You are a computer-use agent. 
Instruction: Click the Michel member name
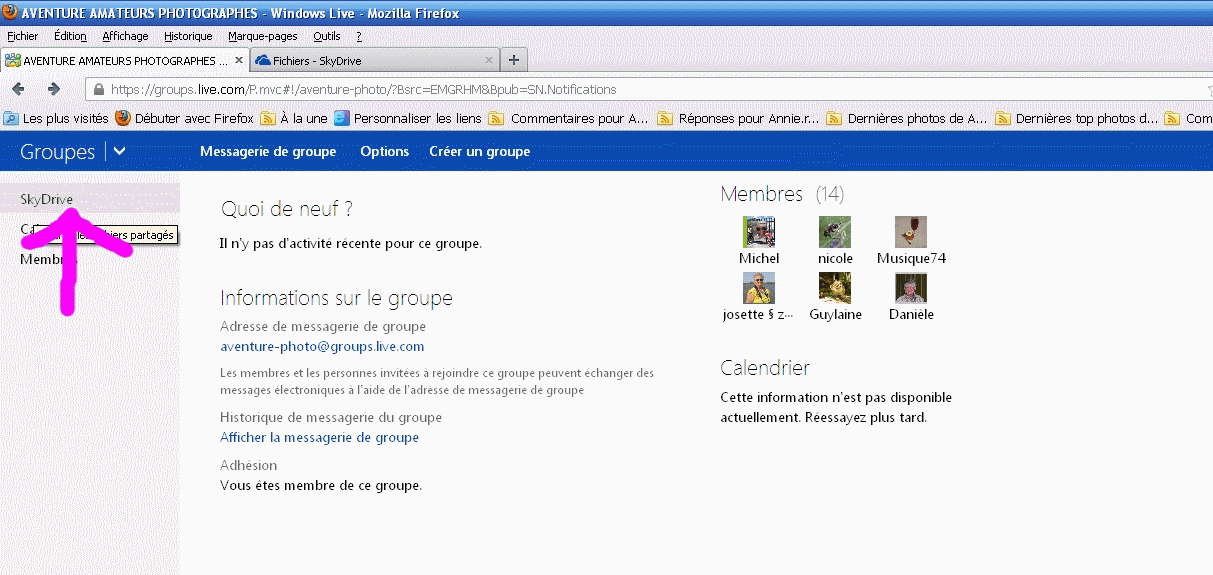(759, 258)
